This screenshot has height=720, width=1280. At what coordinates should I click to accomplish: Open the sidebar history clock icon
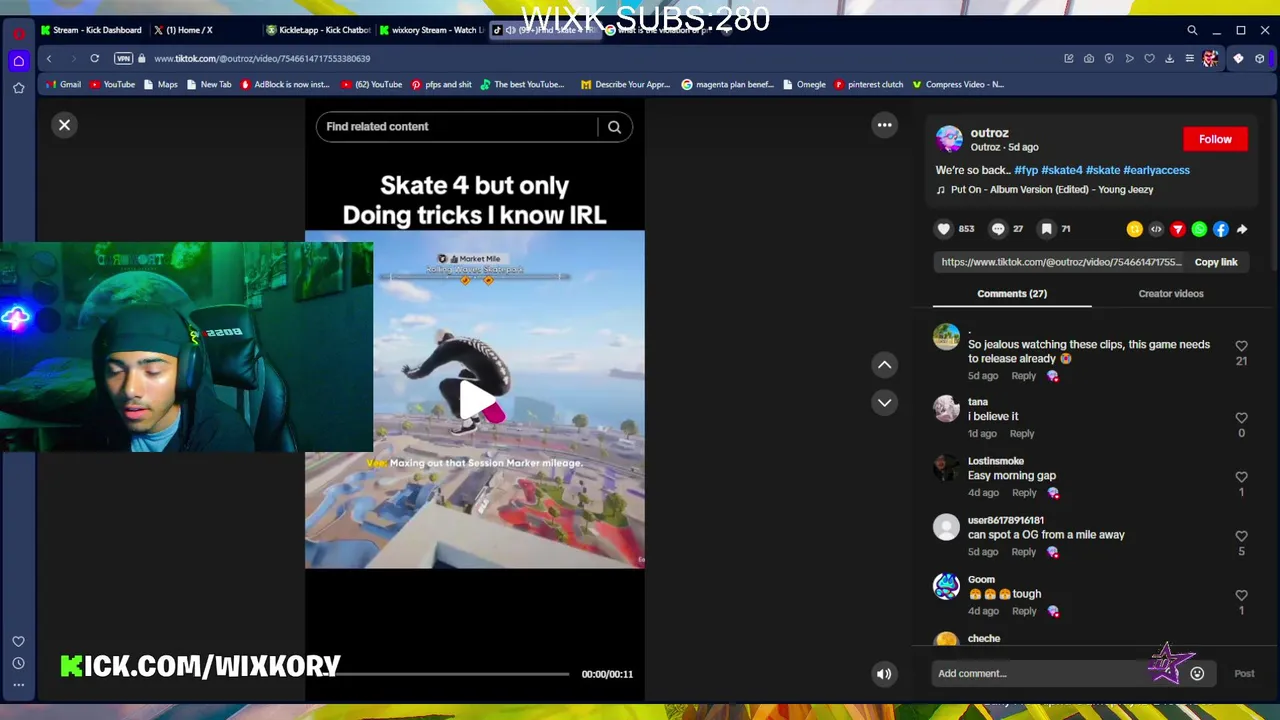pos(18,663)
